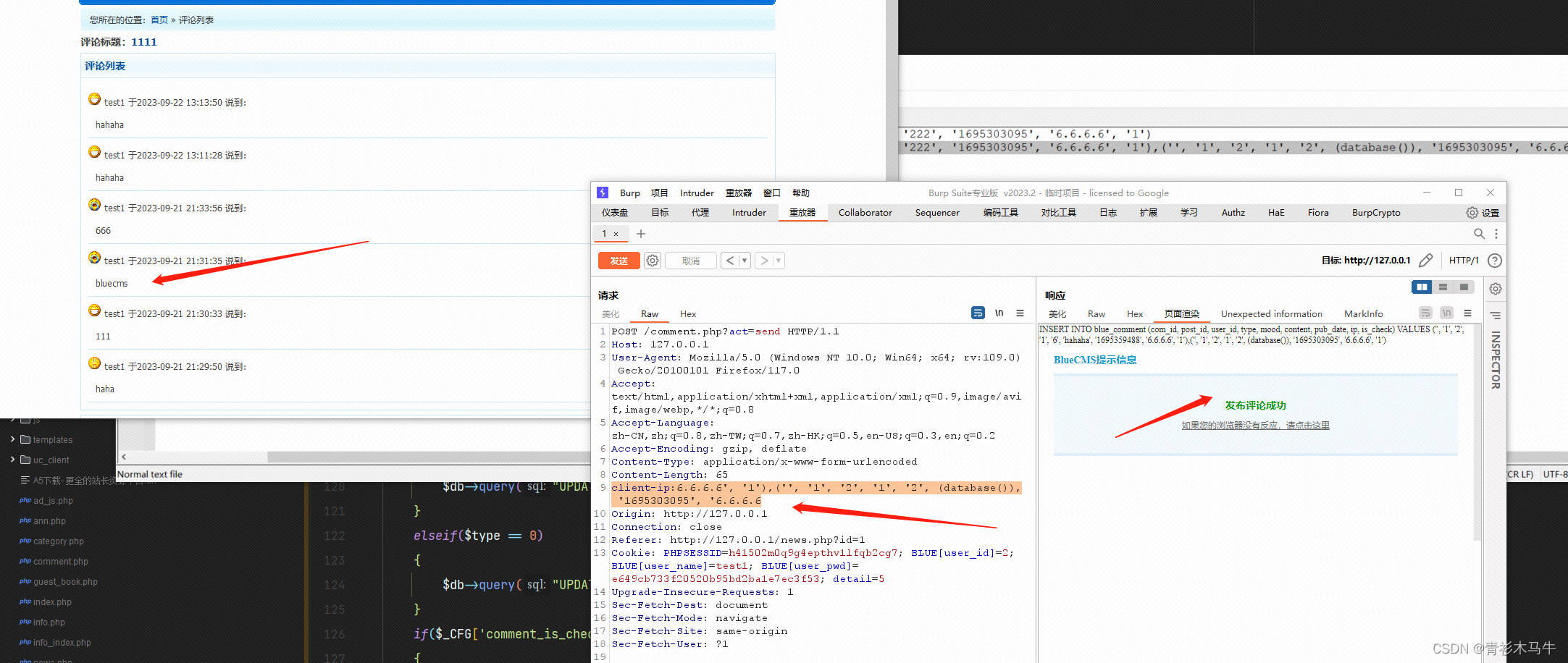Expand the INSPECTOR side panel
This screenshot has height=663, width=1568.
point(1496,360)
